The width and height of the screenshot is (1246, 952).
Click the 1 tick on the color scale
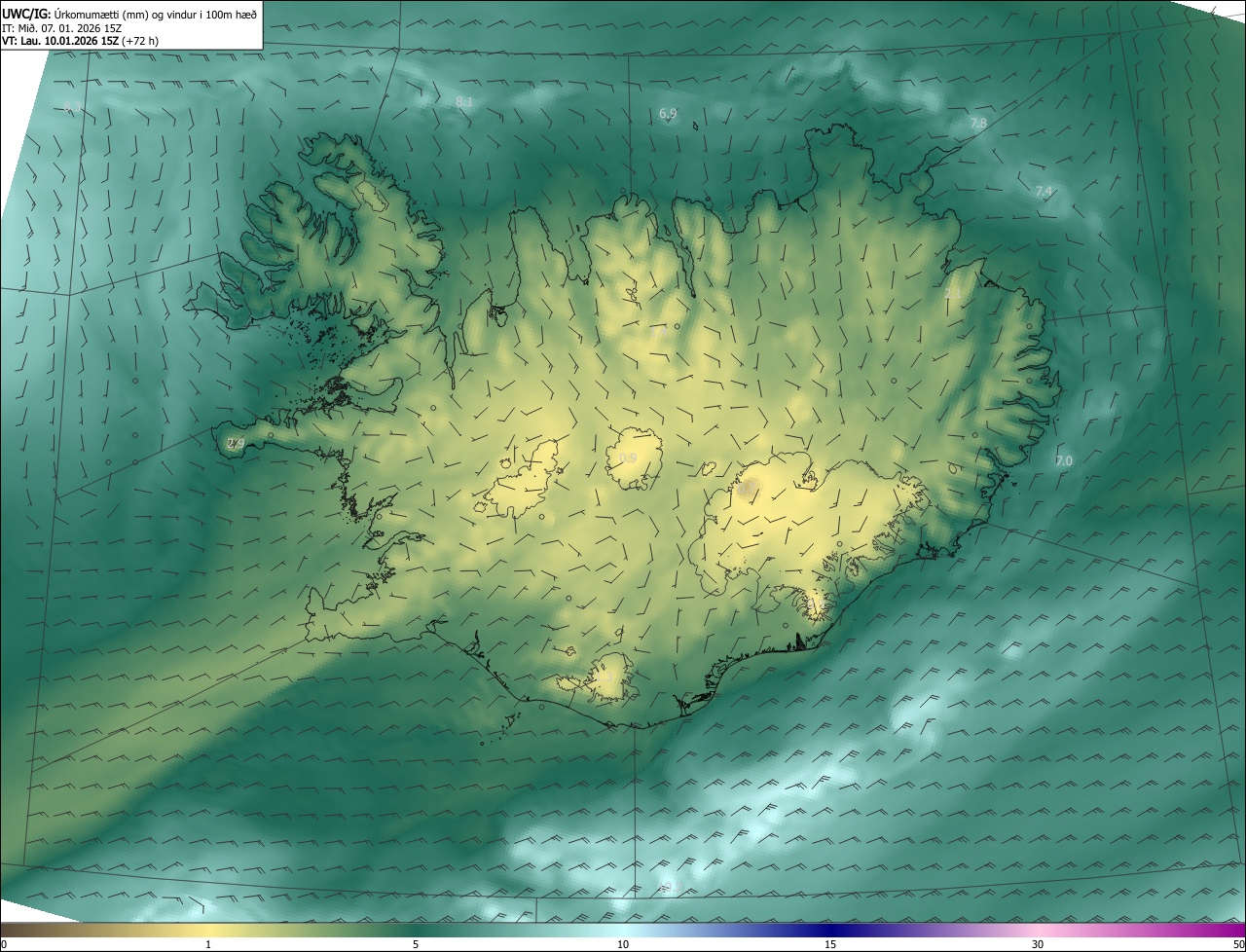point(208,944)
